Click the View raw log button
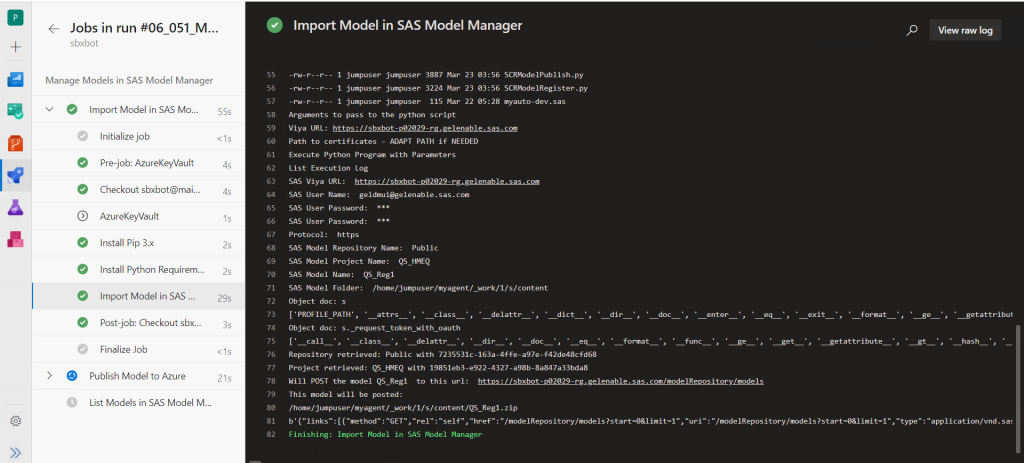Viewport: 1024px width, 463px height. (964, 30)
